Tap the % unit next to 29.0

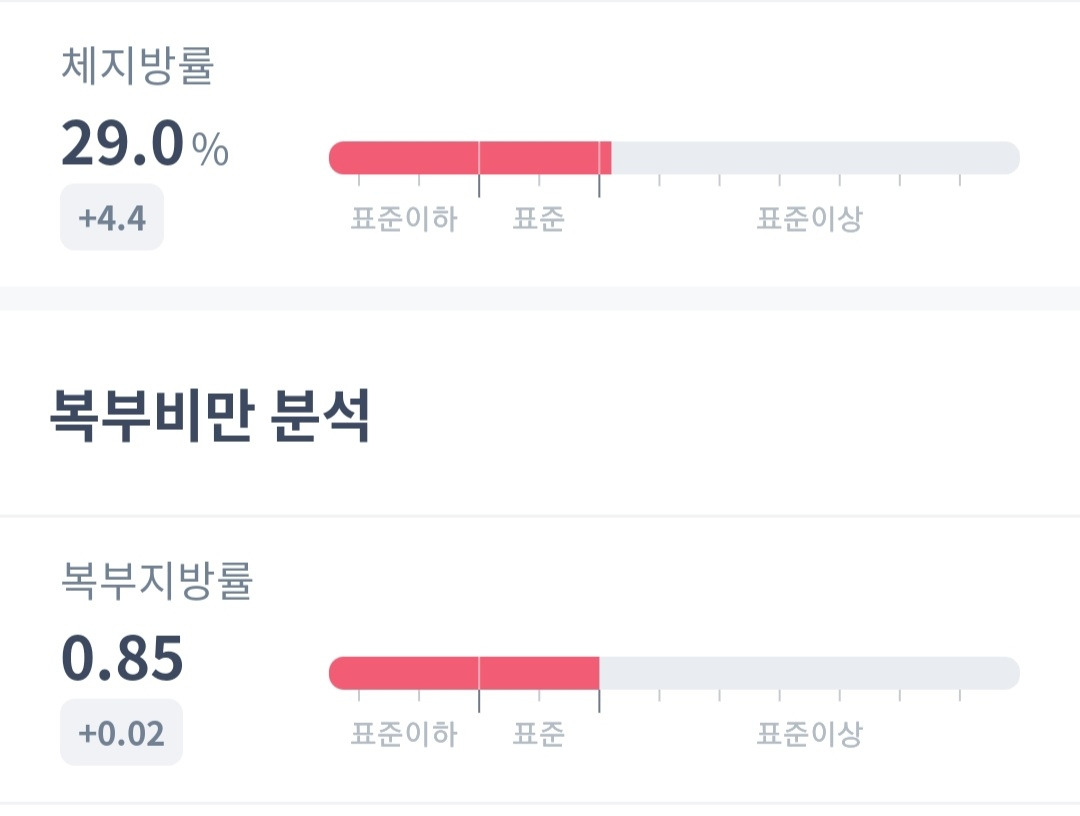(x=211, y=150)
